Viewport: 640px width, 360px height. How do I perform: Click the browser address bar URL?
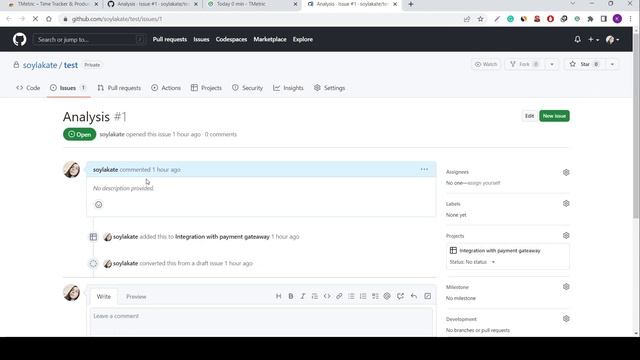click(117, 19)
